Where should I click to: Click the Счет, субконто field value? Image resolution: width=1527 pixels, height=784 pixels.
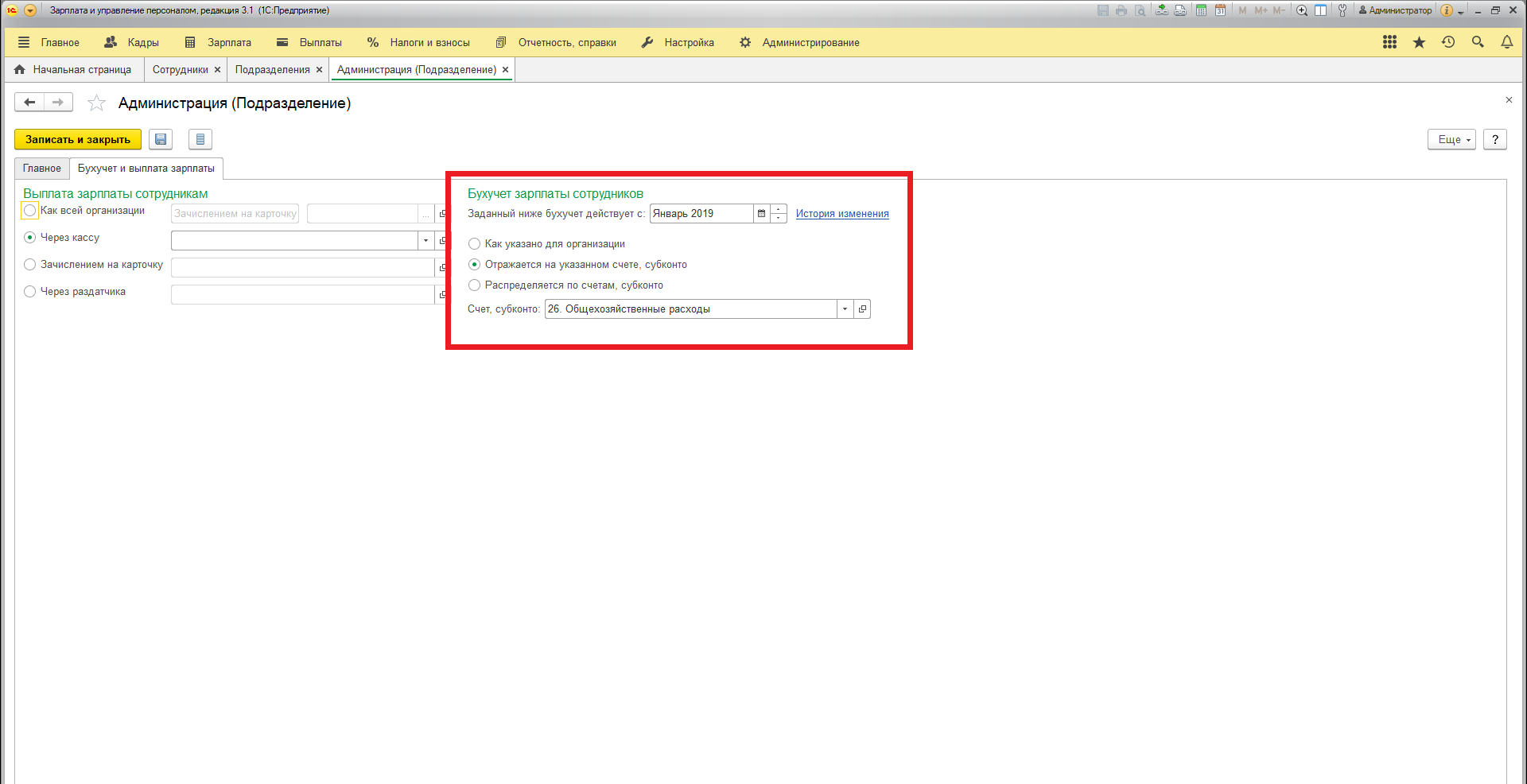690,309
